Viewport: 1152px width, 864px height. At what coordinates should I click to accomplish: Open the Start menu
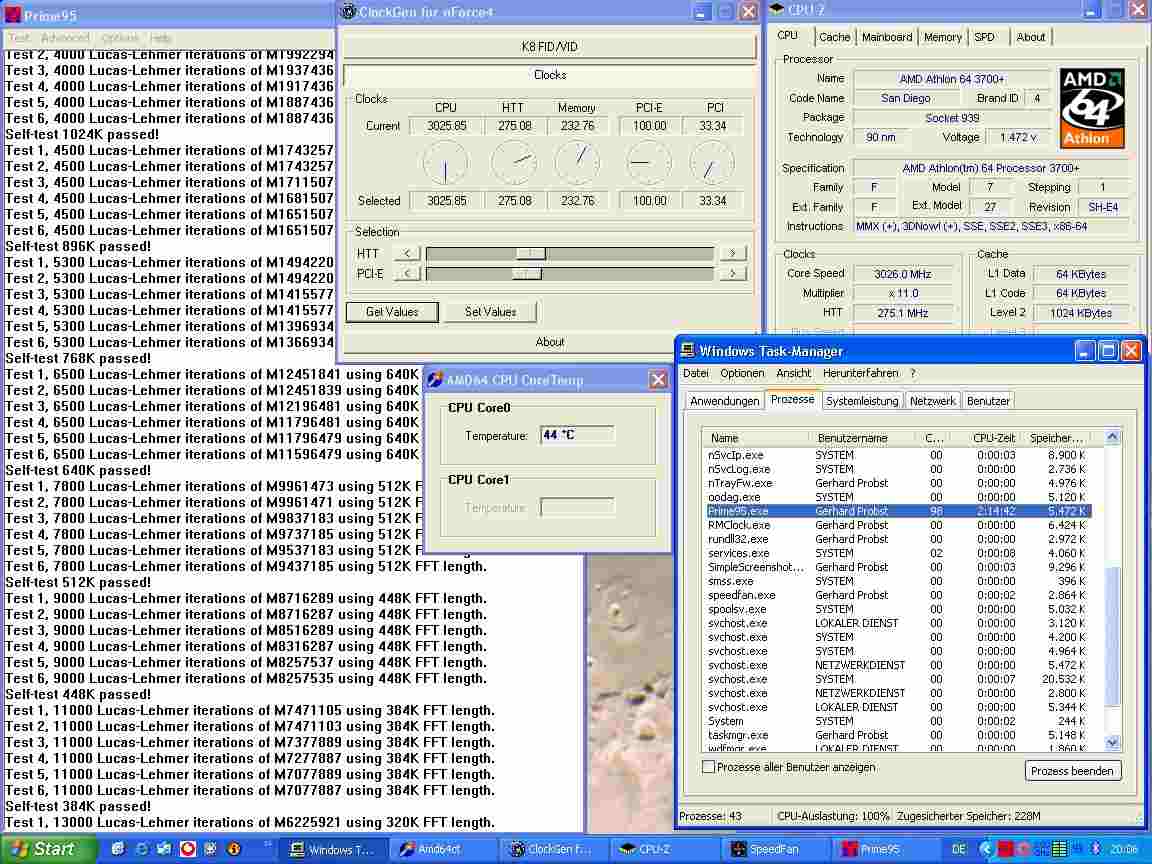[x=48, y=849]
